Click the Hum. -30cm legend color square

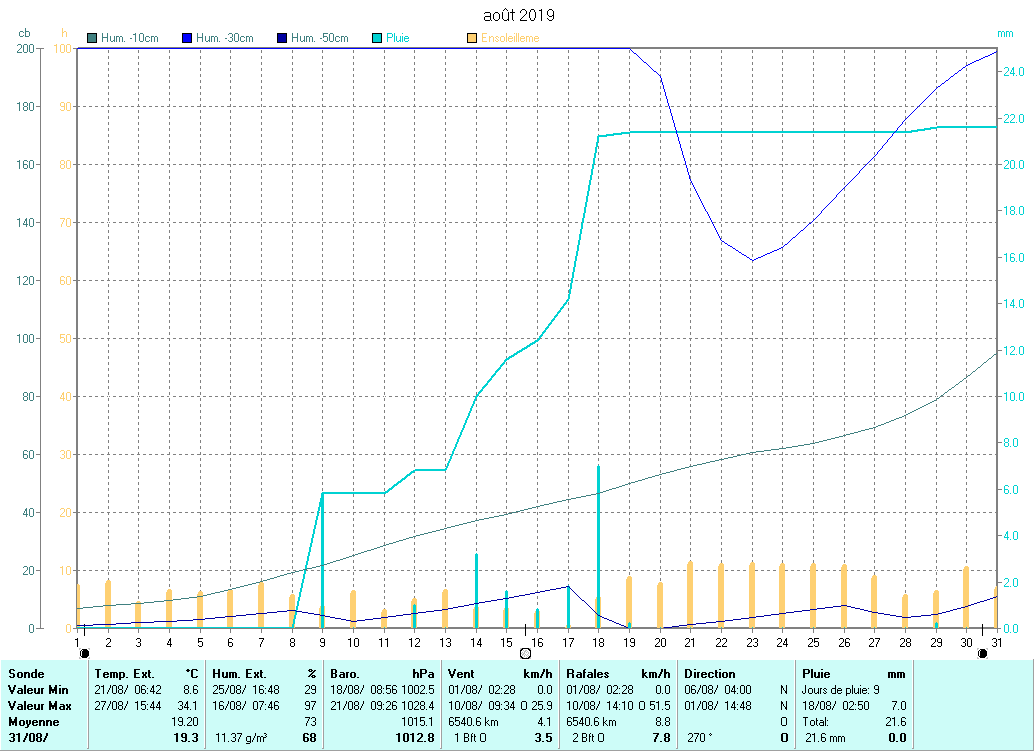pyautogui.click(x=186, y=39)
